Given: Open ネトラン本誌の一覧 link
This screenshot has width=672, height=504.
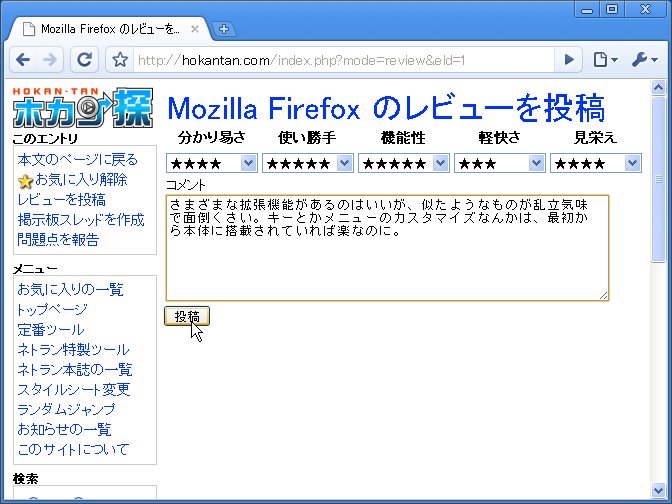Looking at the screenshot, I should (x=75, y=369).
